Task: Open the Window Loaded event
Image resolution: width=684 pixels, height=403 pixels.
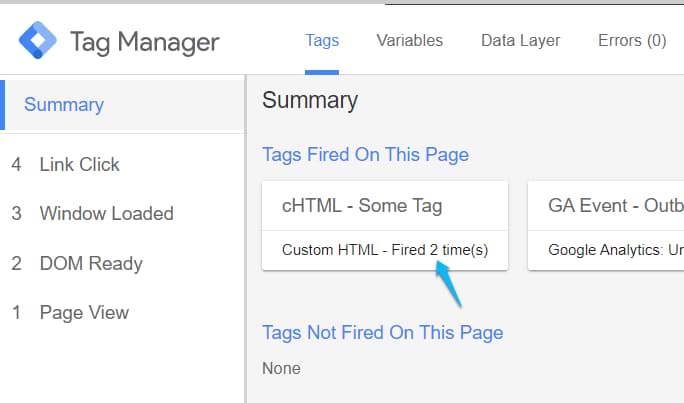Action: point(106,214)
